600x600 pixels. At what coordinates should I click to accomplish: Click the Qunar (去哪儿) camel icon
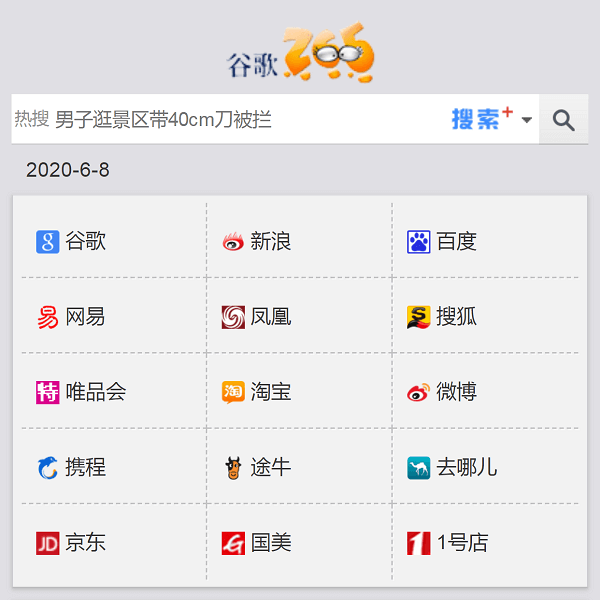pyautogui.click(x=419, y=468)
